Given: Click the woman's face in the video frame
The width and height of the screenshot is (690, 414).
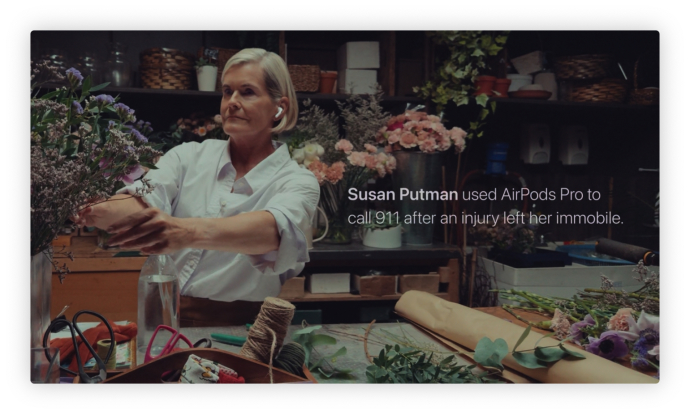Looking at the screenshot, I should click(x=248, y=103).
